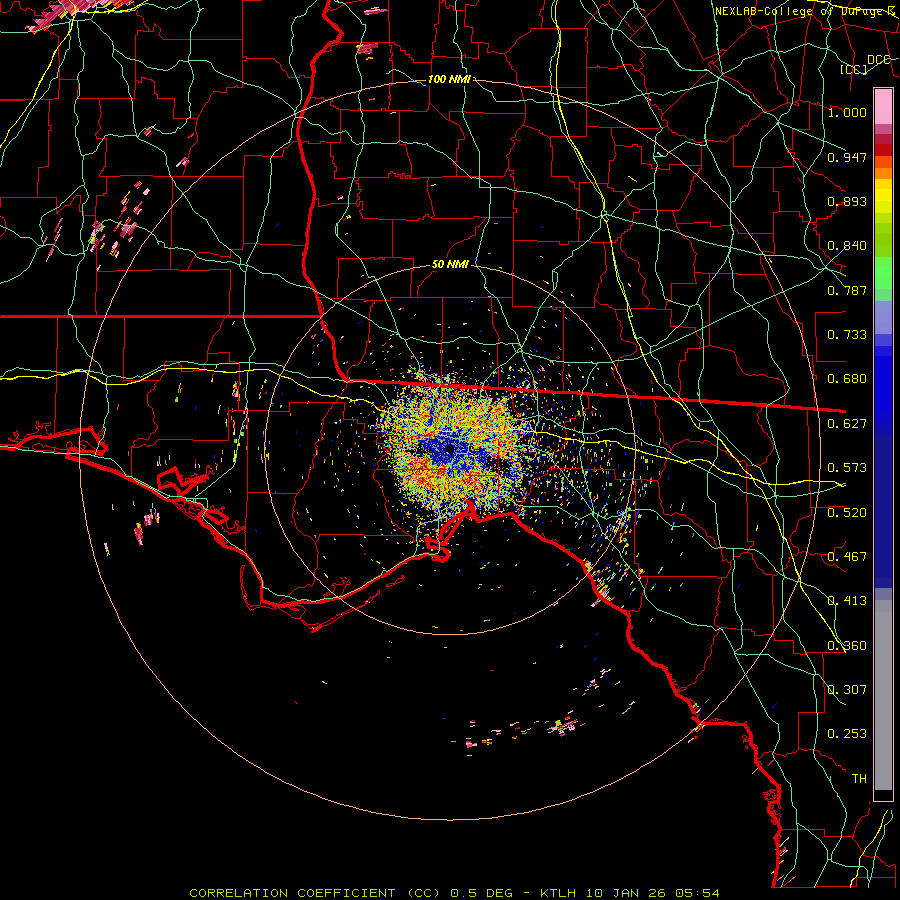The height and width of the screenshot is (900, 900).
Task: Click the 05:54 timestamp
Action: (696, 893)
